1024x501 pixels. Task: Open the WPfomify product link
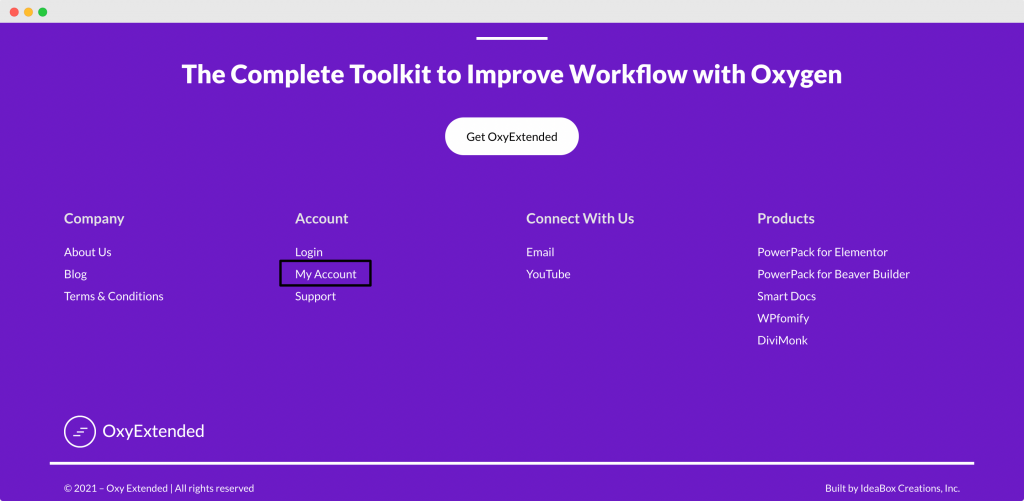[x=784, y=319]
